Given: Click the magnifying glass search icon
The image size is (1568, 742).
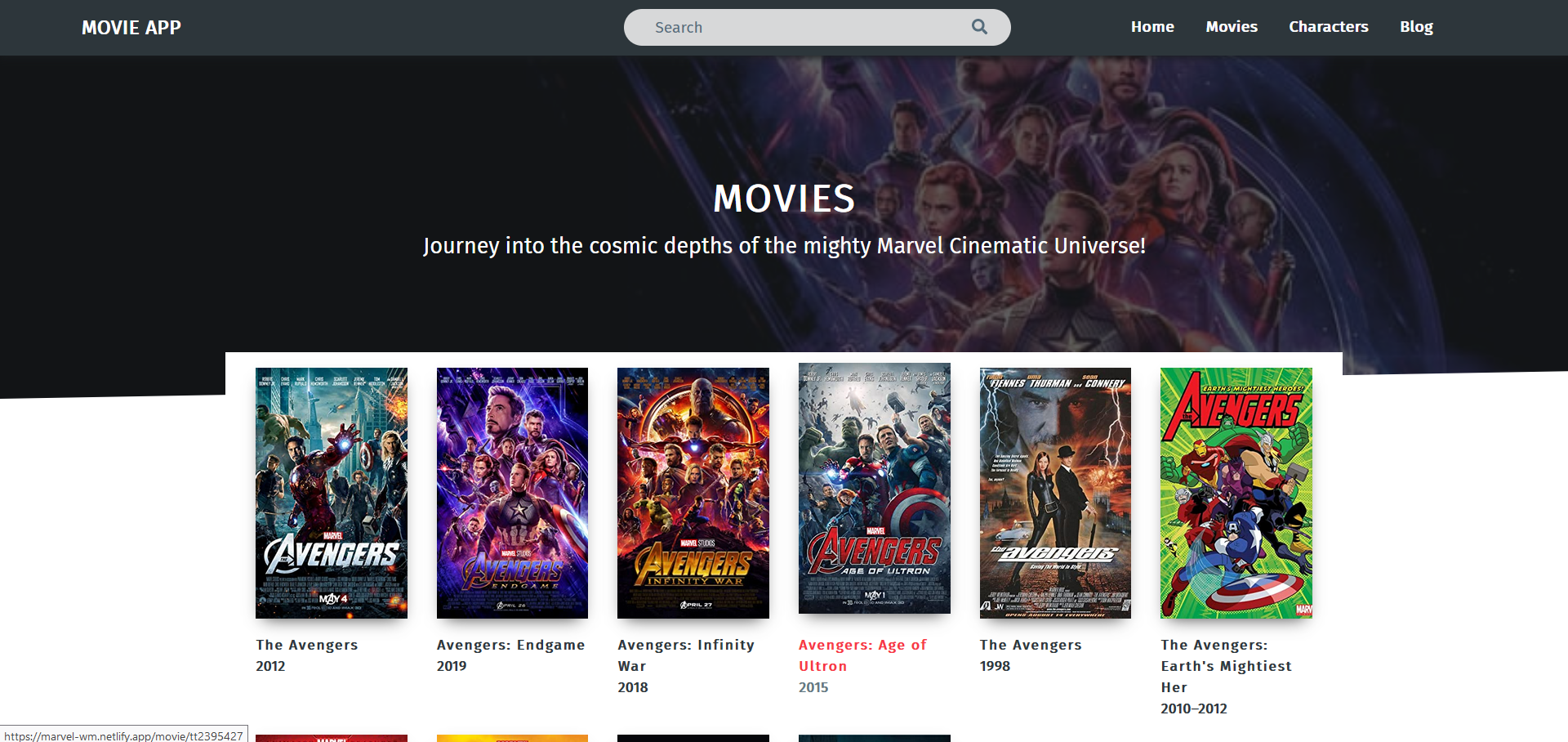Looking at the screenshot, I should (x=979, y=27).
